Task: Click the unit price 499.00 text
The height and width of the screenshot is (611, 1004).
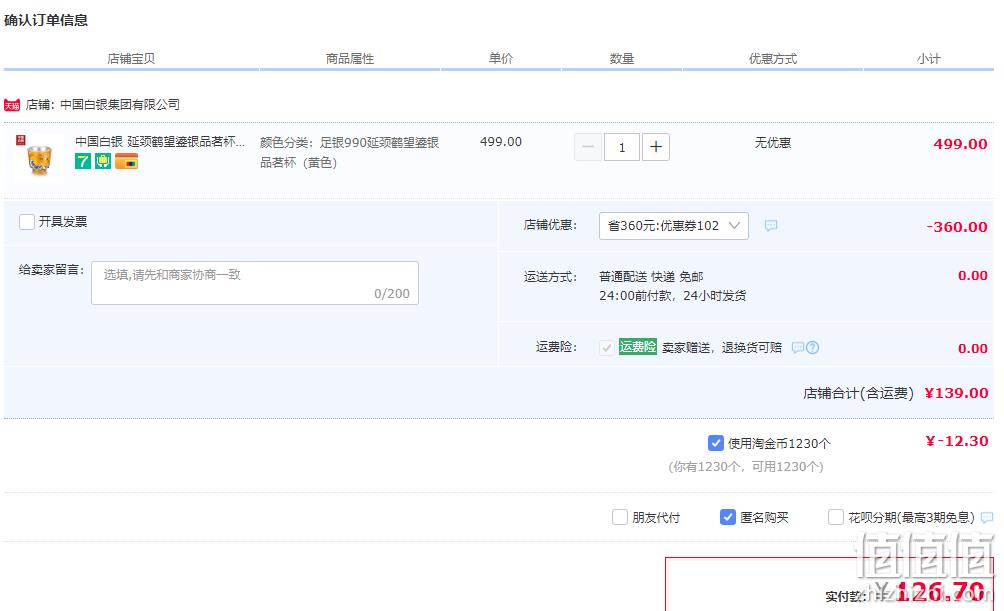Action: click(x=501, y=142)
